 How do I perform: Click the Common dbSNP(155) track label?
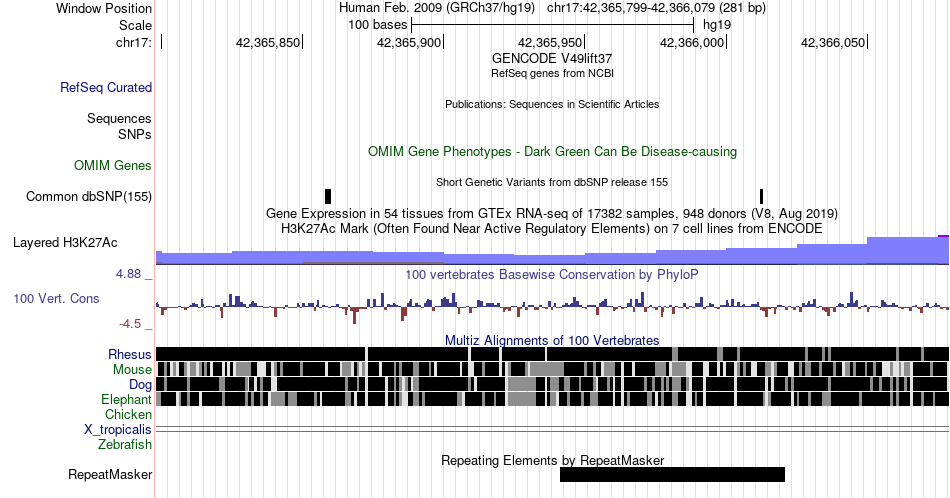tap(89, 196)
